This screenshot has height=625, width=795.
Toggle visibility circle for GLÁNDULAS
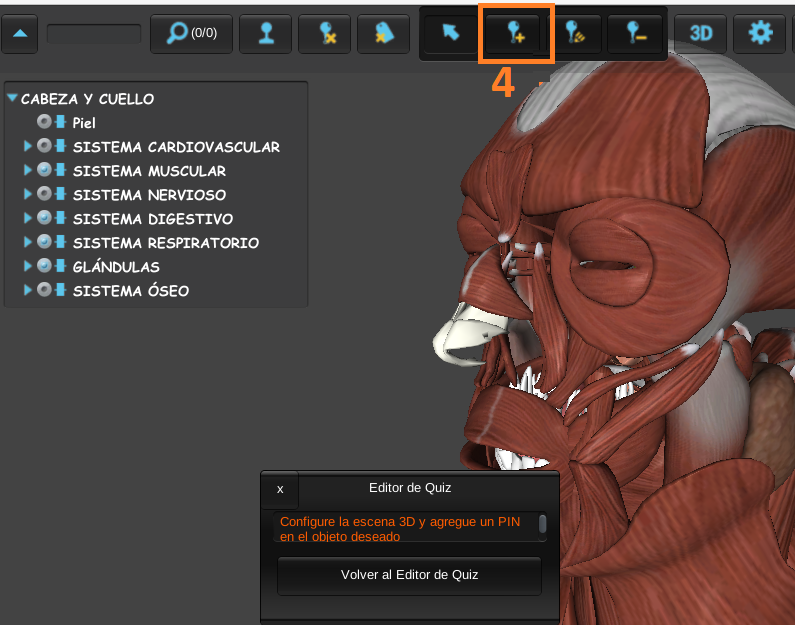[x=44, y=266]
